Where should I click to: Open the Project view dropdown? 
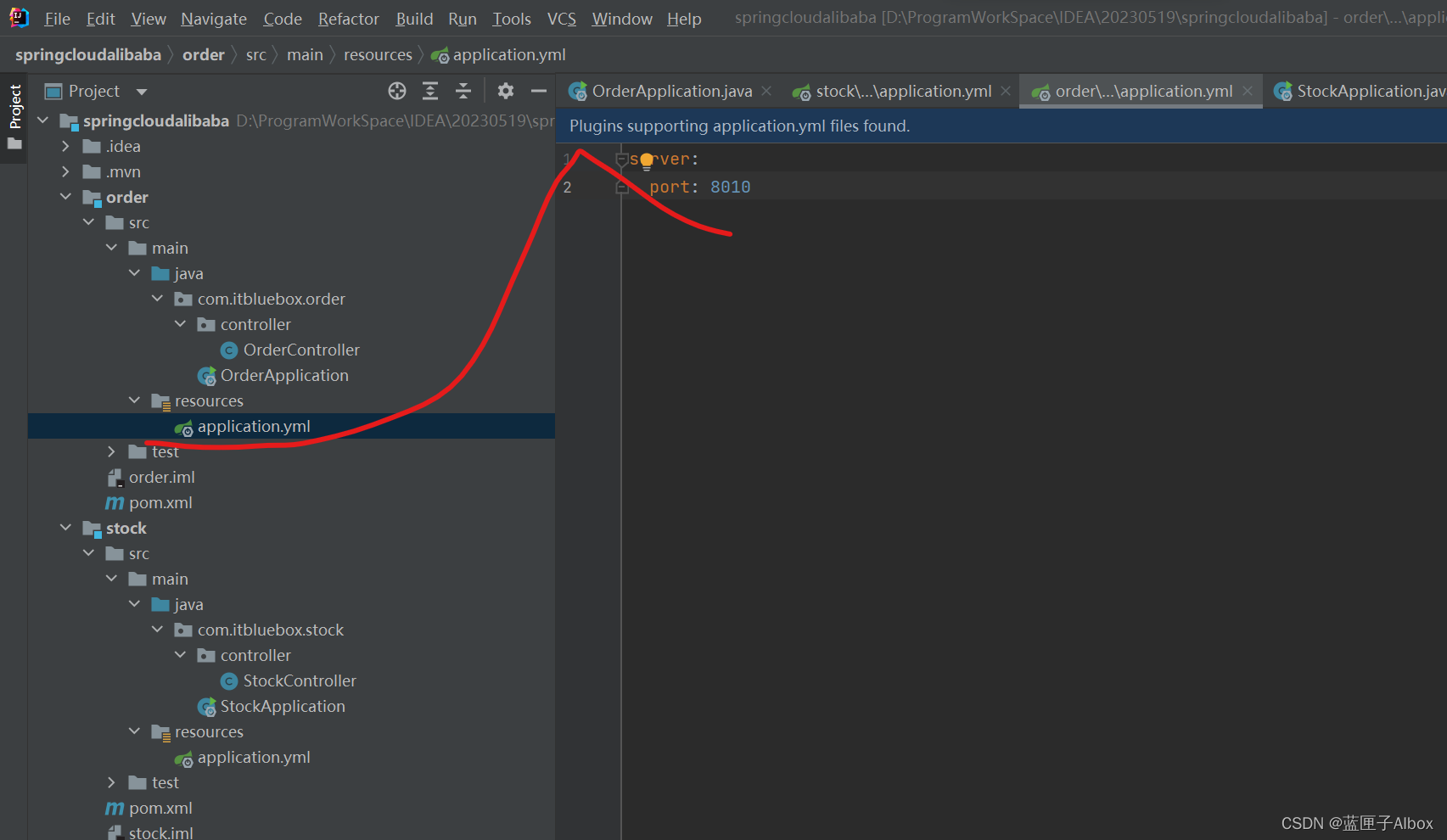[x=142, y=92]
